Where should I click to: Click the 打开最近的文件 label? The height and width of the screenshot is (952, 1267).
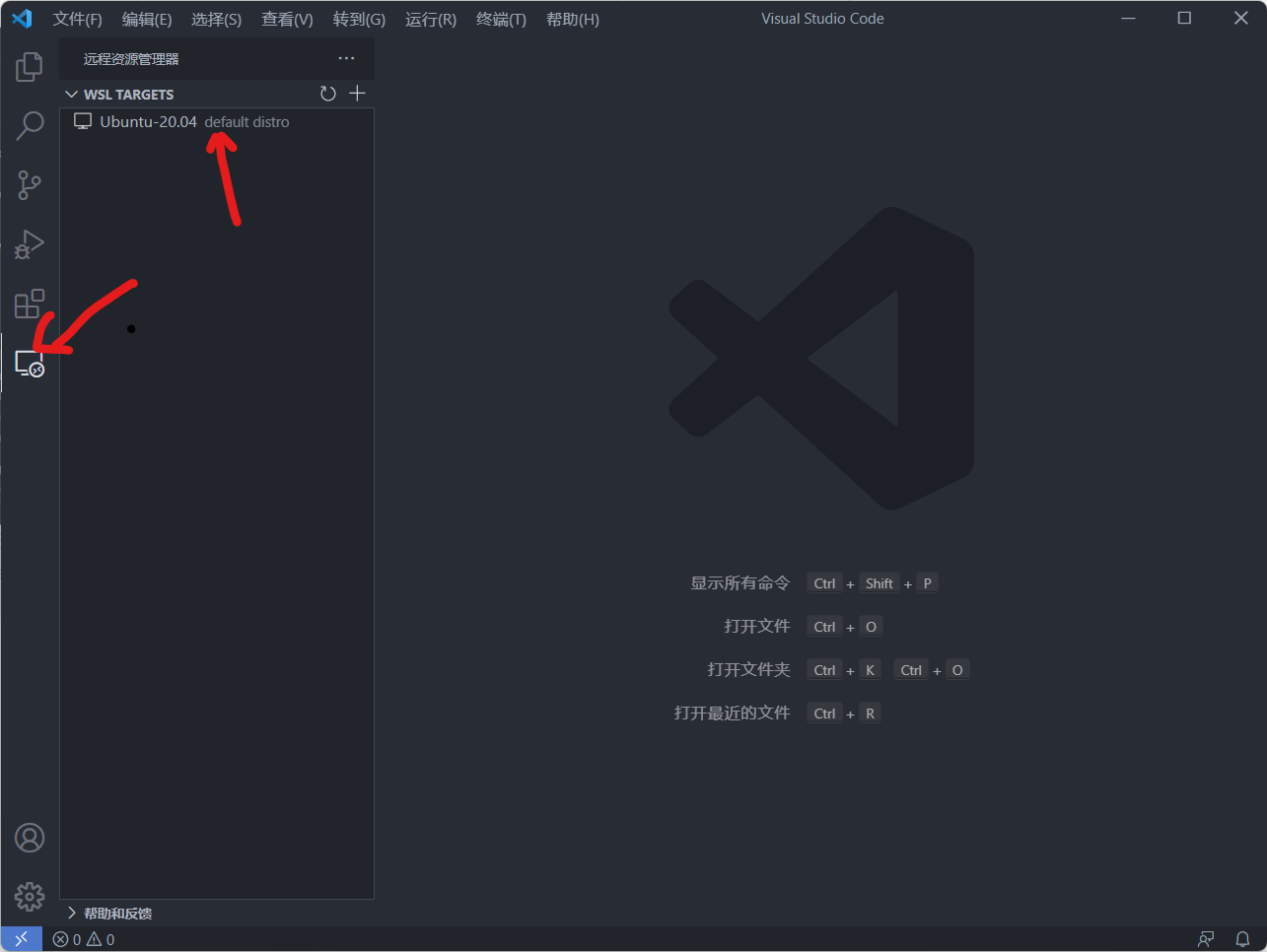(733, 714)
